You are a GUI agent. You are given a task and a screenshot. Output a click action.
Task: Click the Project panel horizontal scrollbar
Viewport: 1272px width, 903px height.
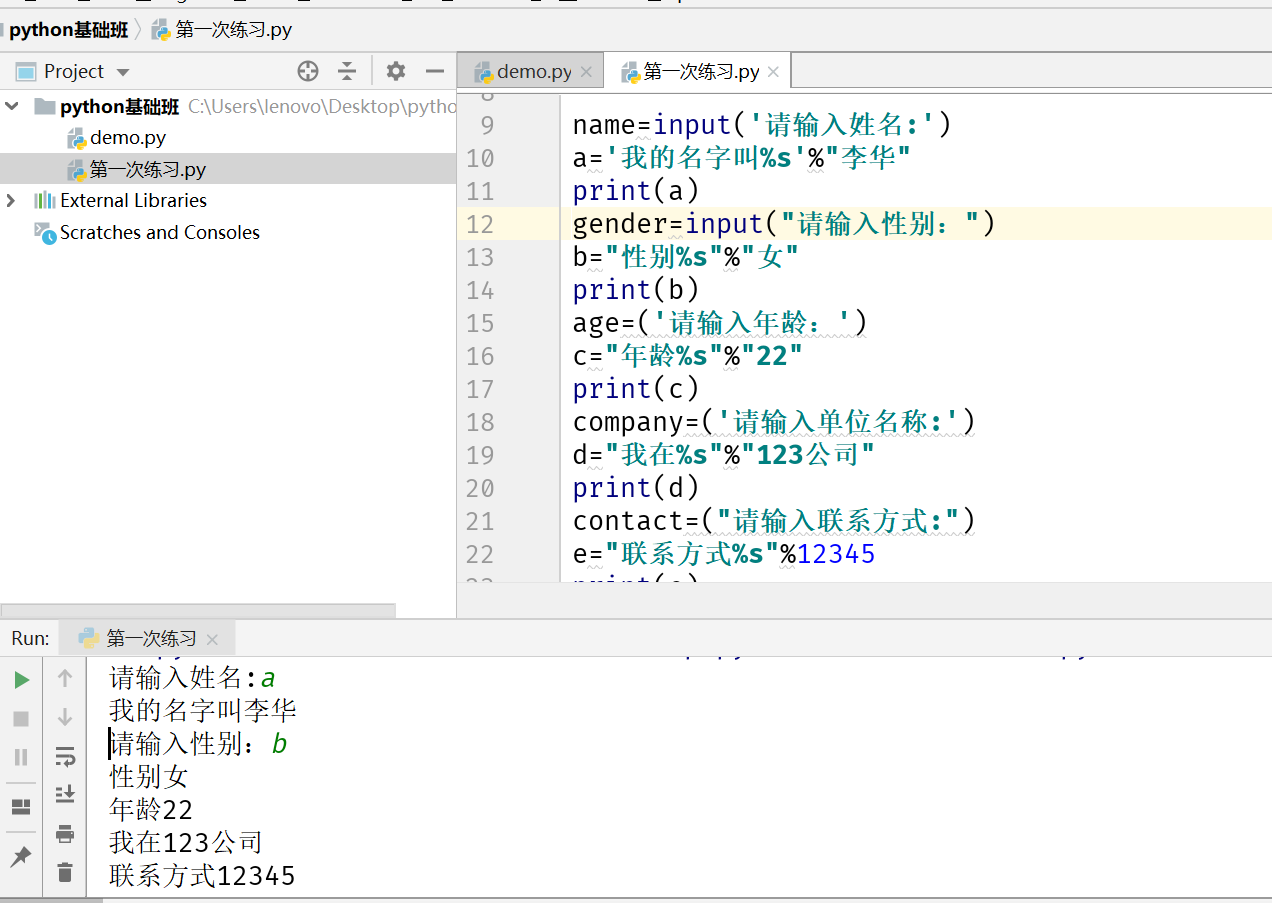[x=198, y=610]
